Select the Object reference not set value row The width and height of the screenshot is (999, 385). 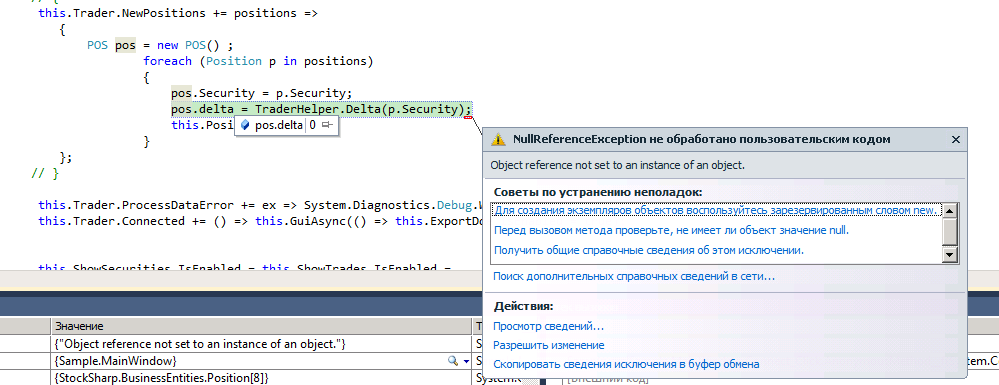pyautogui.click(x=261, y=344)
